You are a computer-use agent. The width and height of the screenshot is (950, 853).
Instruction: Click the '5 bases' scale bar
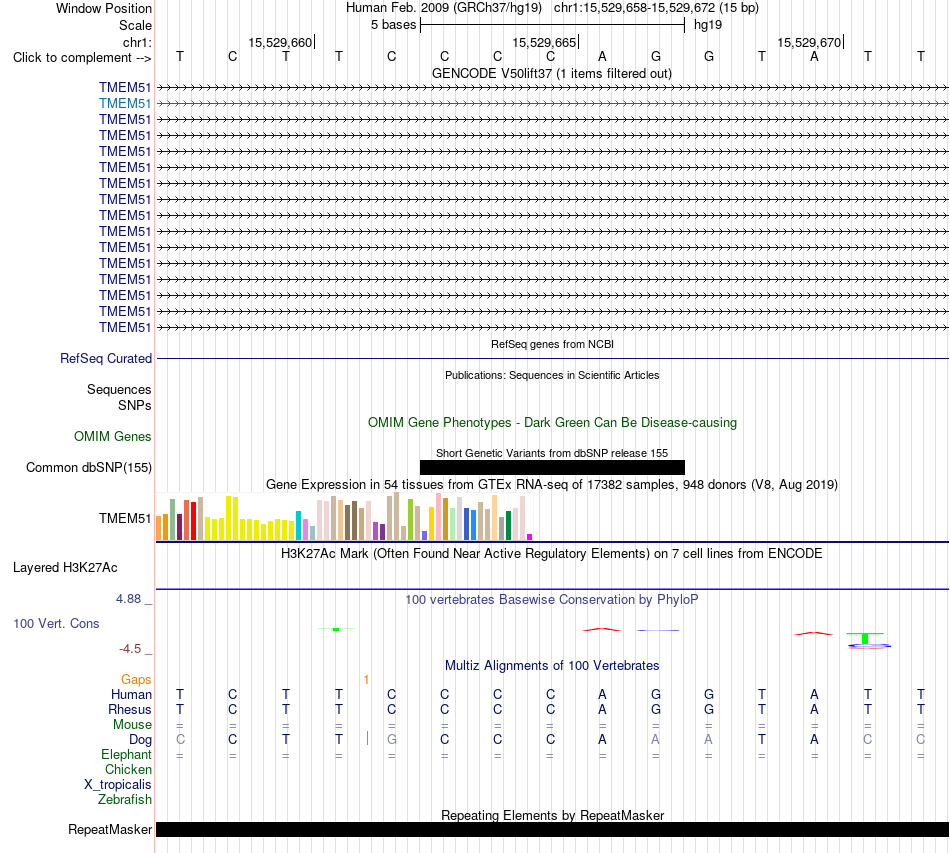(x=552, y=25)
